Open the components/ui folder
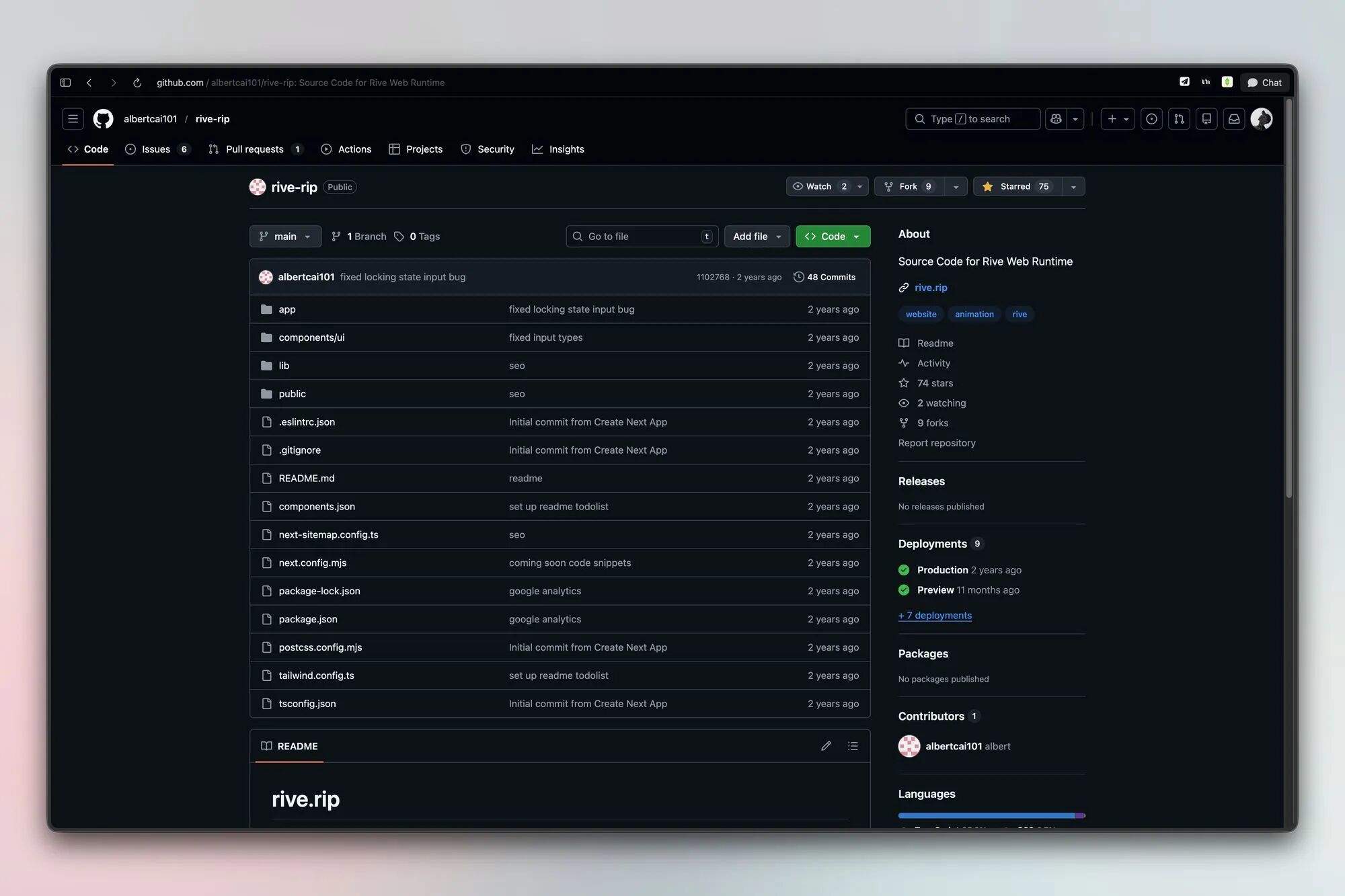The width and height of the screenshot is (1345, 896). (311, 337)
